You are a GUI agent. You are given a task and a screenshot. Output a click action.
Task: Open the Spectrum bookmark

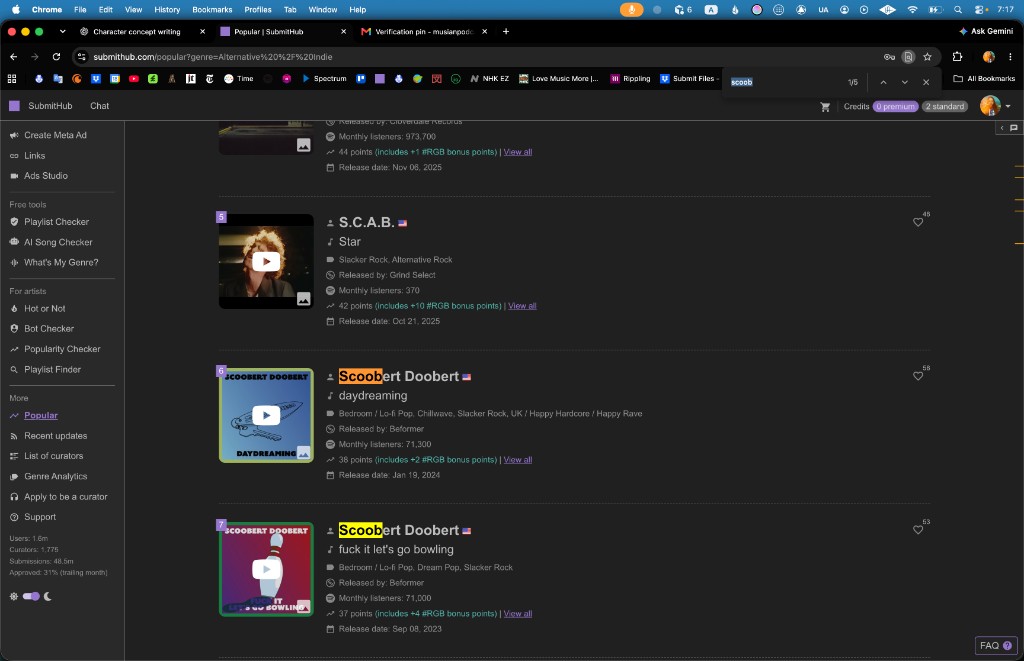click(x=324, y=78)
